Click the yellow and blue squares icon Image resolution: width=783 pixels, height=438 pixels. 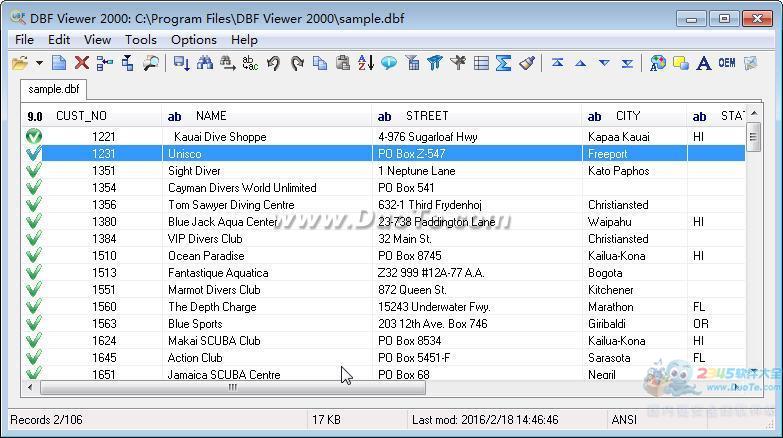click(x=681, y=63)
